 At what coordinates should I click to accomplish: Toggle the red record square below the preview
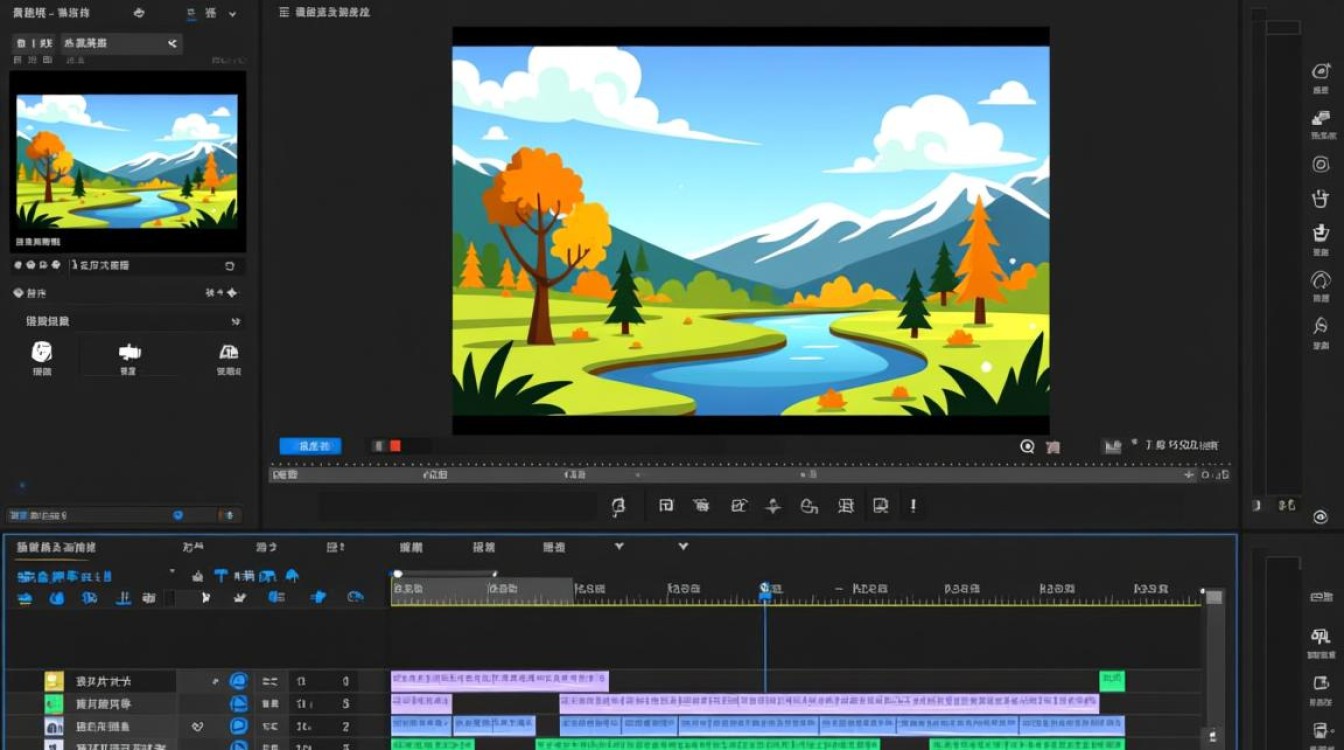(395, 446)
